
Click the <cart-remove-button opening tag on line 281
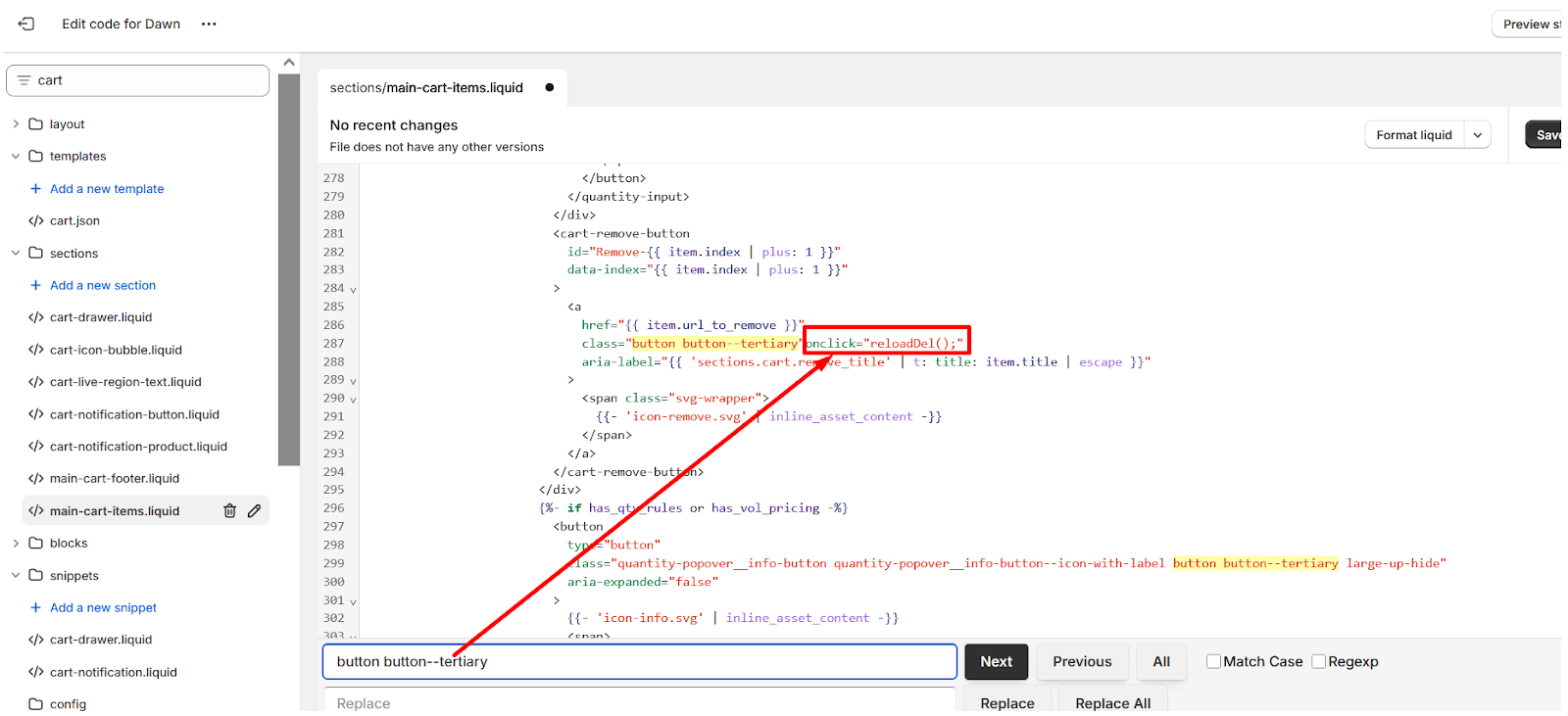pyautogui.click(x=621, y=233)
